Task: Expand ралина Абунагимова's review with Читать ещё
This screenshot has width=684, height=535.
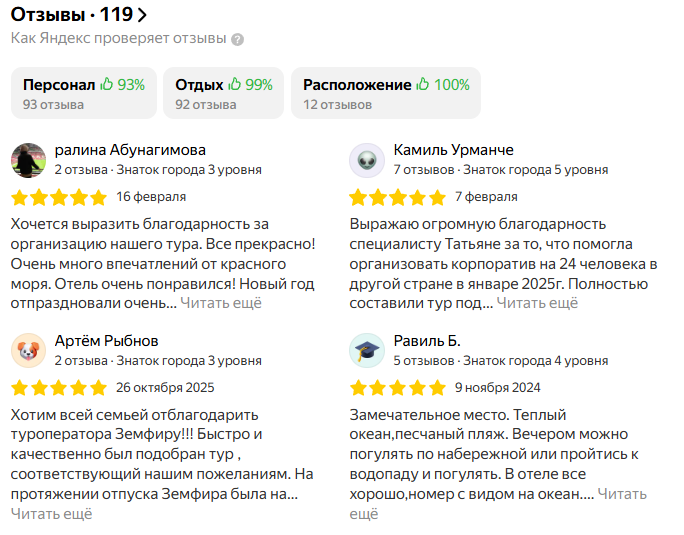Action: (221, 303)
